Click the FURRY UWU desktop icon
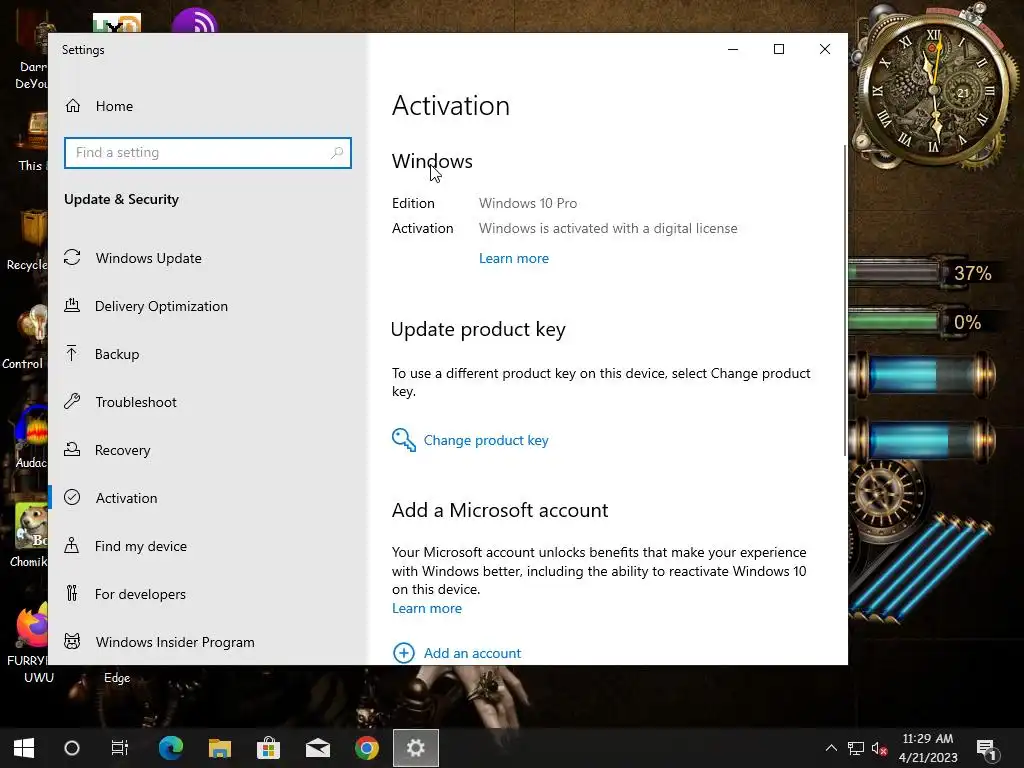The image size is (1024, 768). click(x=29, y=643)
